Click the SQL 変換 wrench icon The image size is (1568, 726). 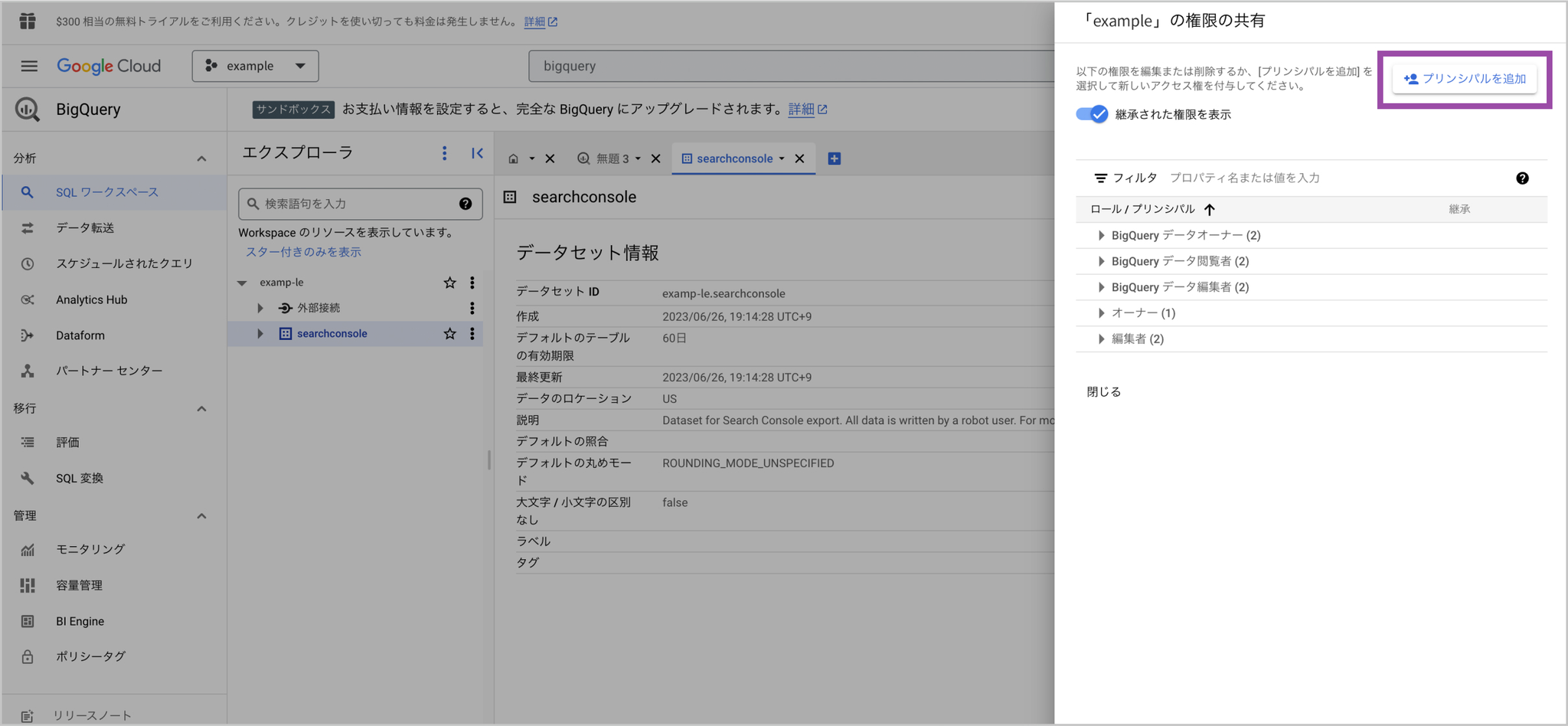pyautogui.click(x=28, y=478)
